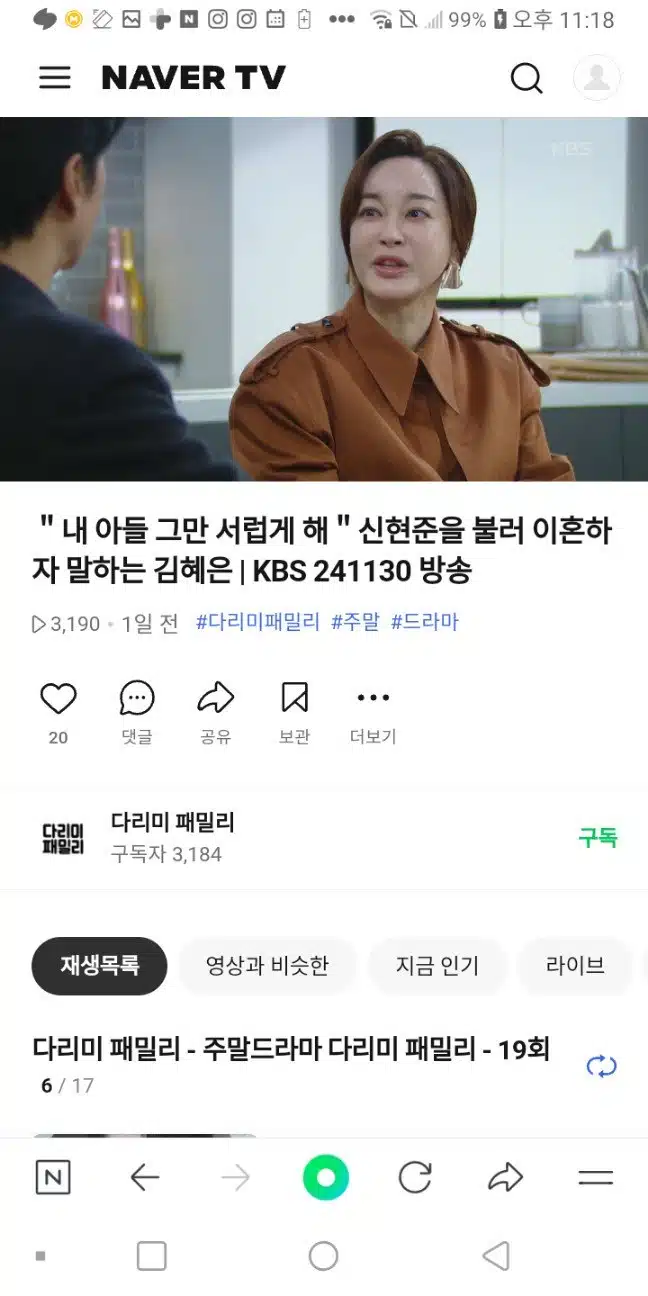Open the hamburger menu next to NAVER TV

coord(55,78)
